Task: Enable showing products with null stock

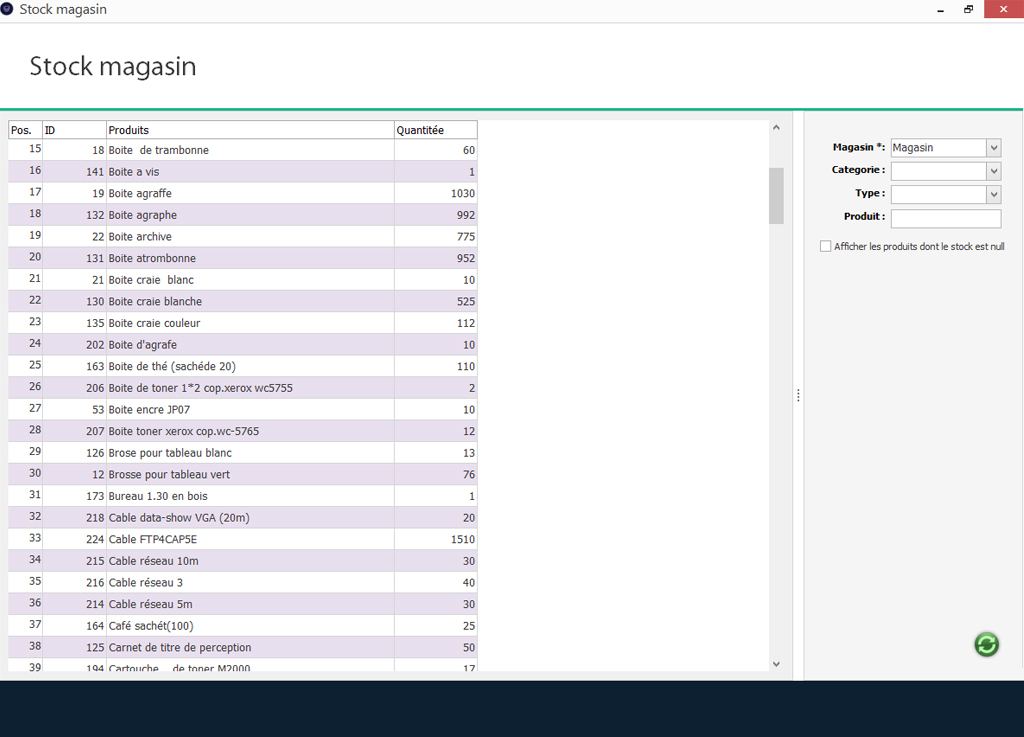Action: click(x=825, y=246)
